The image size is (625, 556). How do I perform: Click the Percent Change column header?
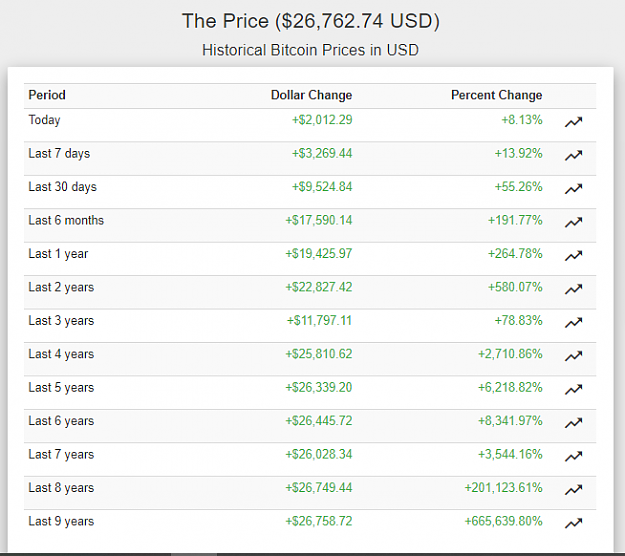(496, 95)
